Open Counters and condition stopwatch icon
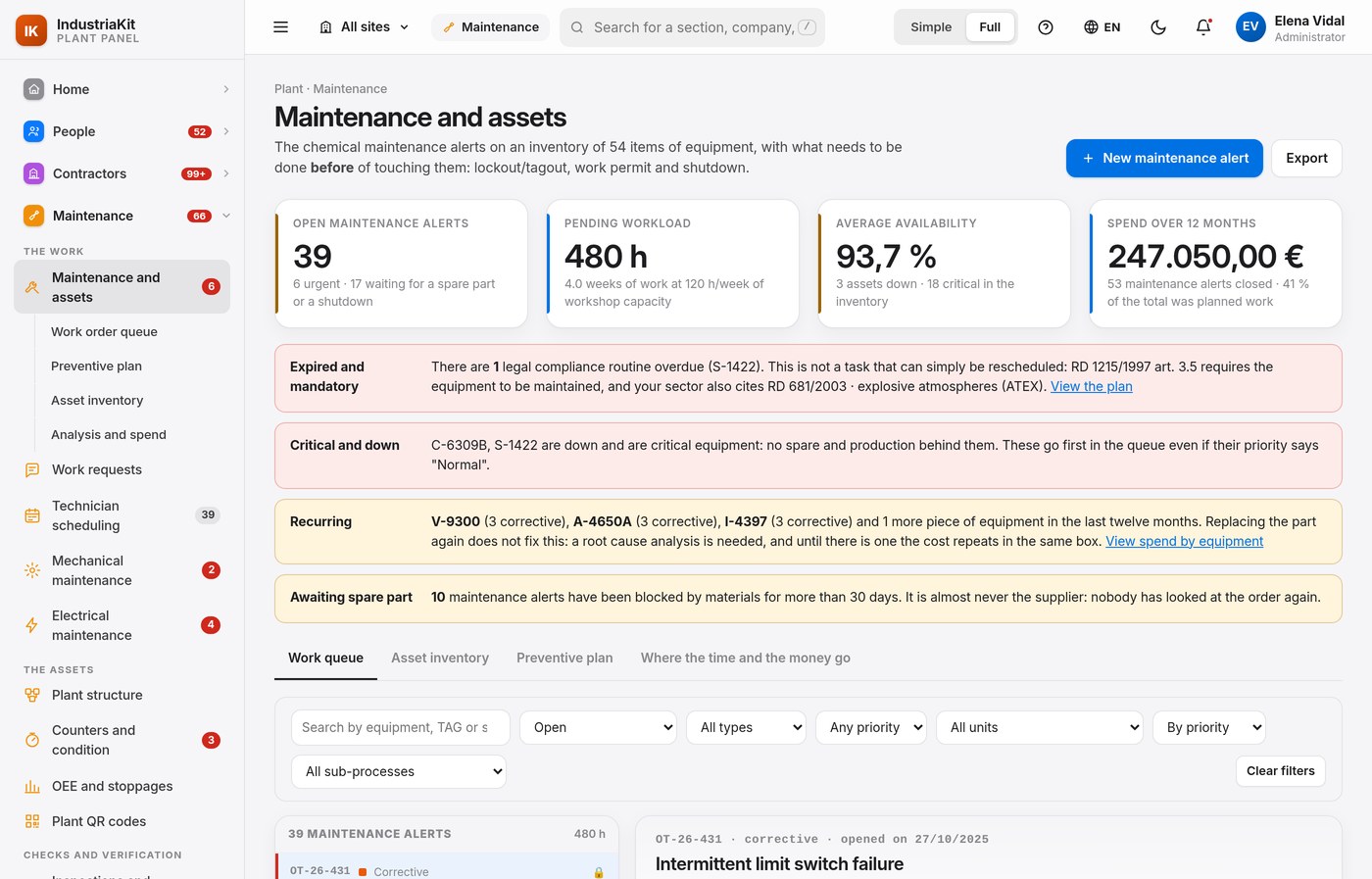1372x879 pixels. (x=32, y=740)
